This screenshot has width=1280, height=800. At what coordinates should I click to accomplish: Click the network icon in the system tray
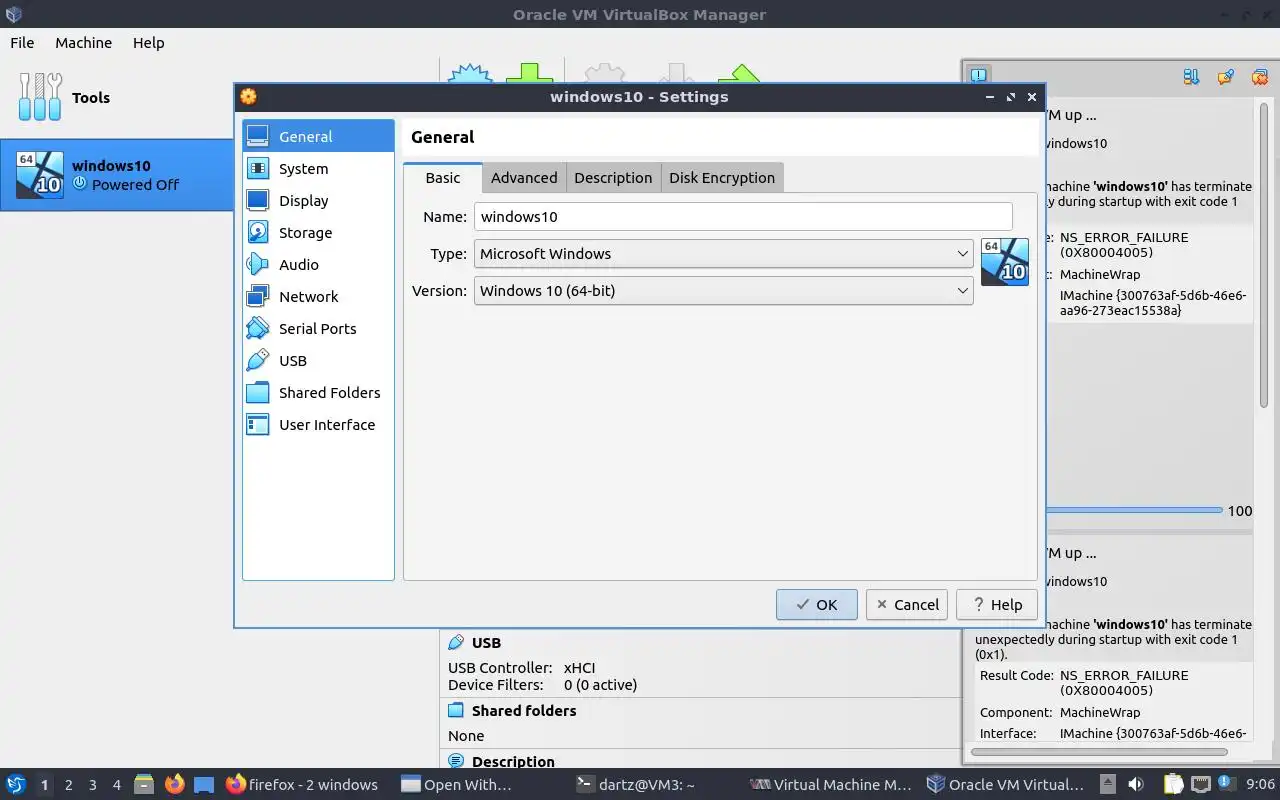[1201, 785]
